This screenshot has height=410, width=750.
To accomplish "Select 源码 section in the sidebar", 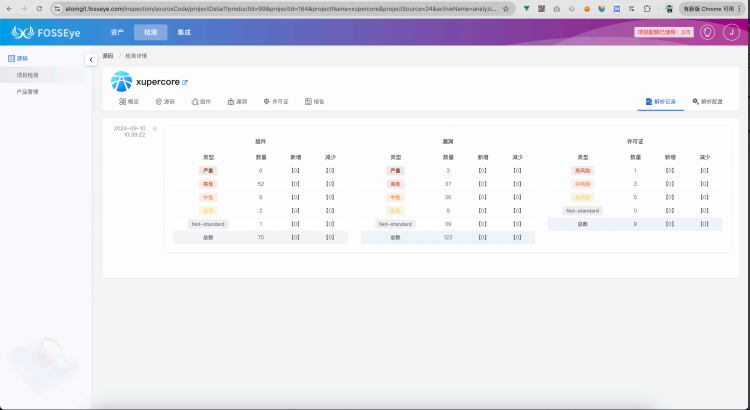I will click(18, 58).
